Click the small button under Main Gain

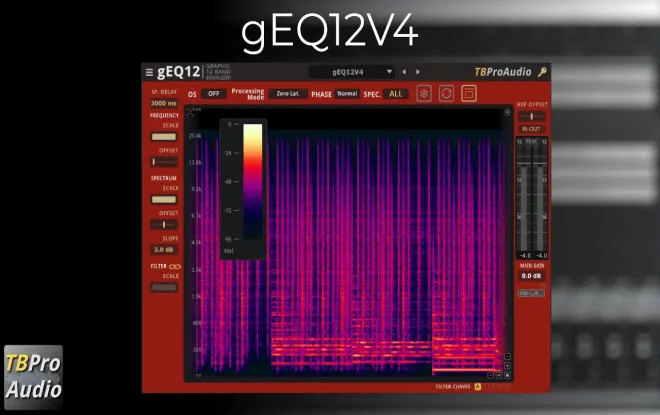coord(531,293)
